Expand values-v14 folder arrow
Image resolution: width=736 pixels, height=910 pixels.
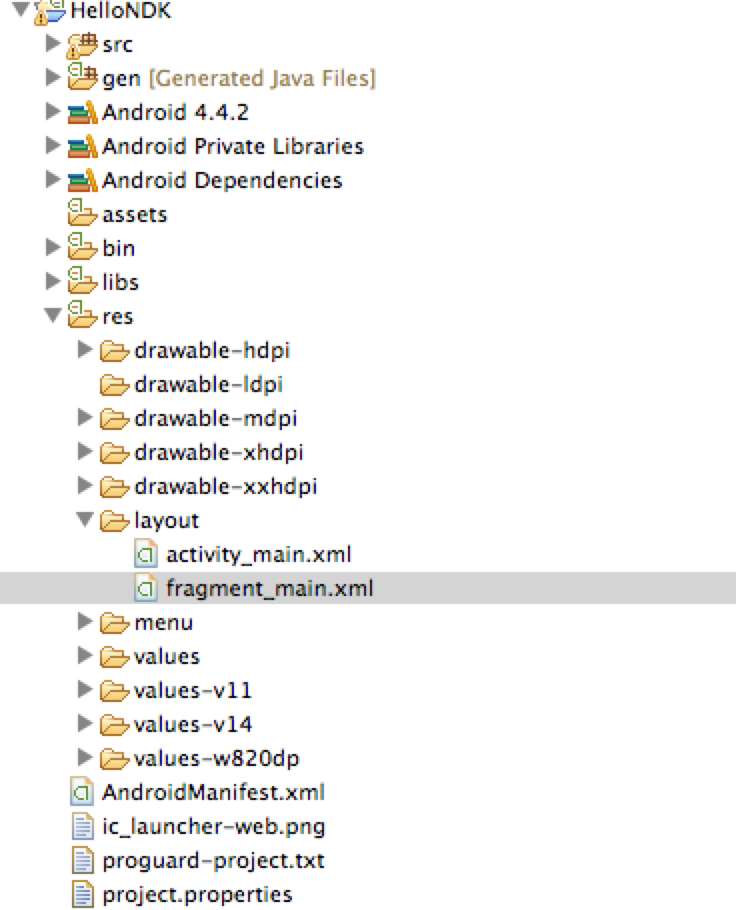click(85, 724)
